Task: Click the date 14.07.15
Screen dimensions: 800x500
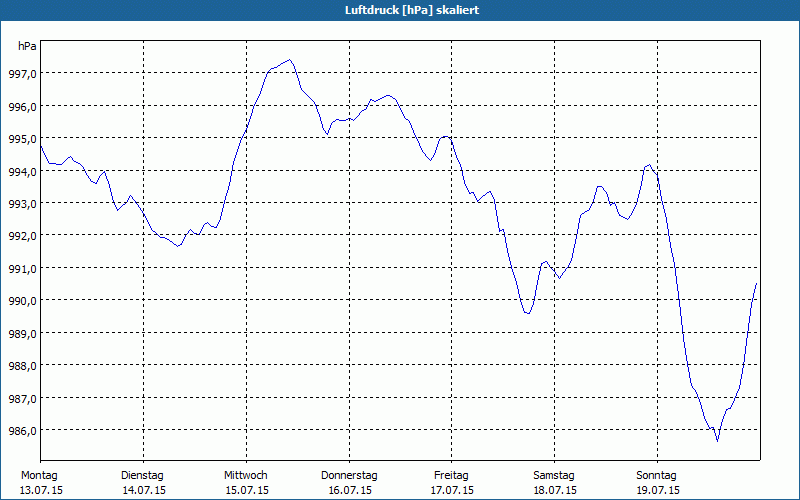Action: [x=144, y=490]
